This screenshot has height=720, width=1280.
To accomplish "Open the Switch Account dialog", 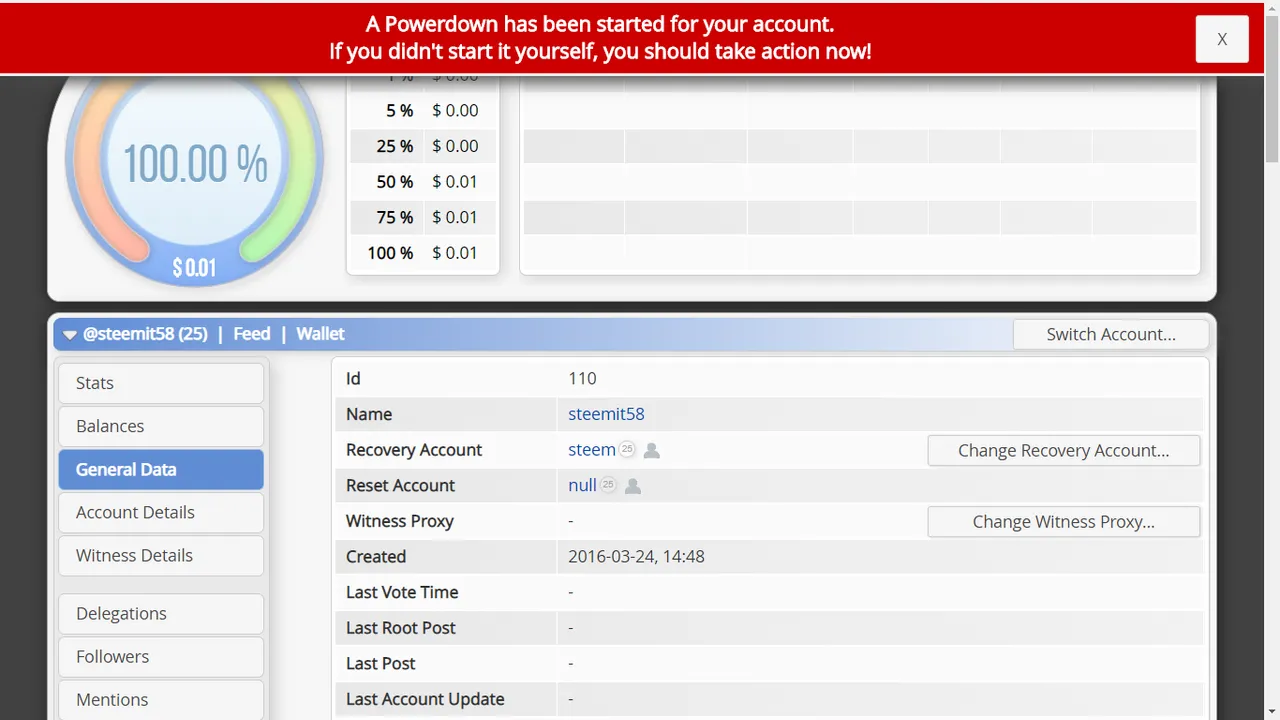I will click(1111, 334).
